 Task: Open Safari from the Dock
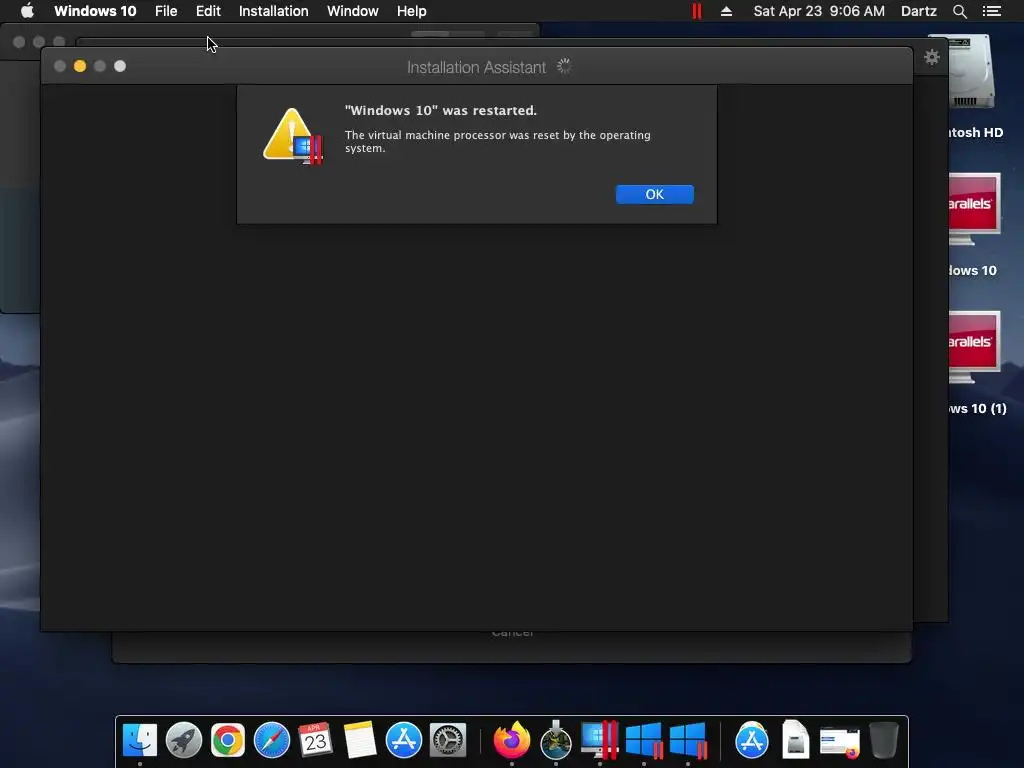pos(272,740)
